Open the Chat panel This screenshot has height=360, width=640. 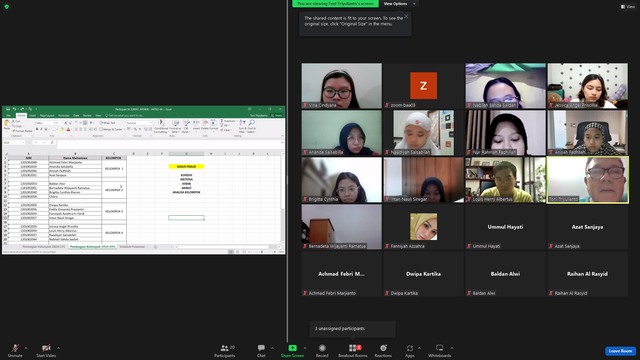coord(261,350)
